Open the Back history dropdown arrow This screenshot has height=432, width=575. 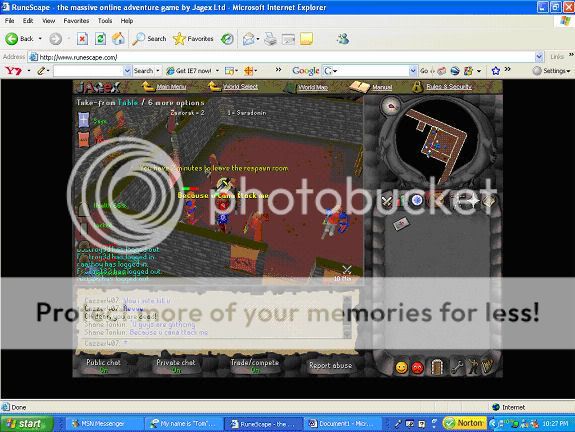[40, 39]
